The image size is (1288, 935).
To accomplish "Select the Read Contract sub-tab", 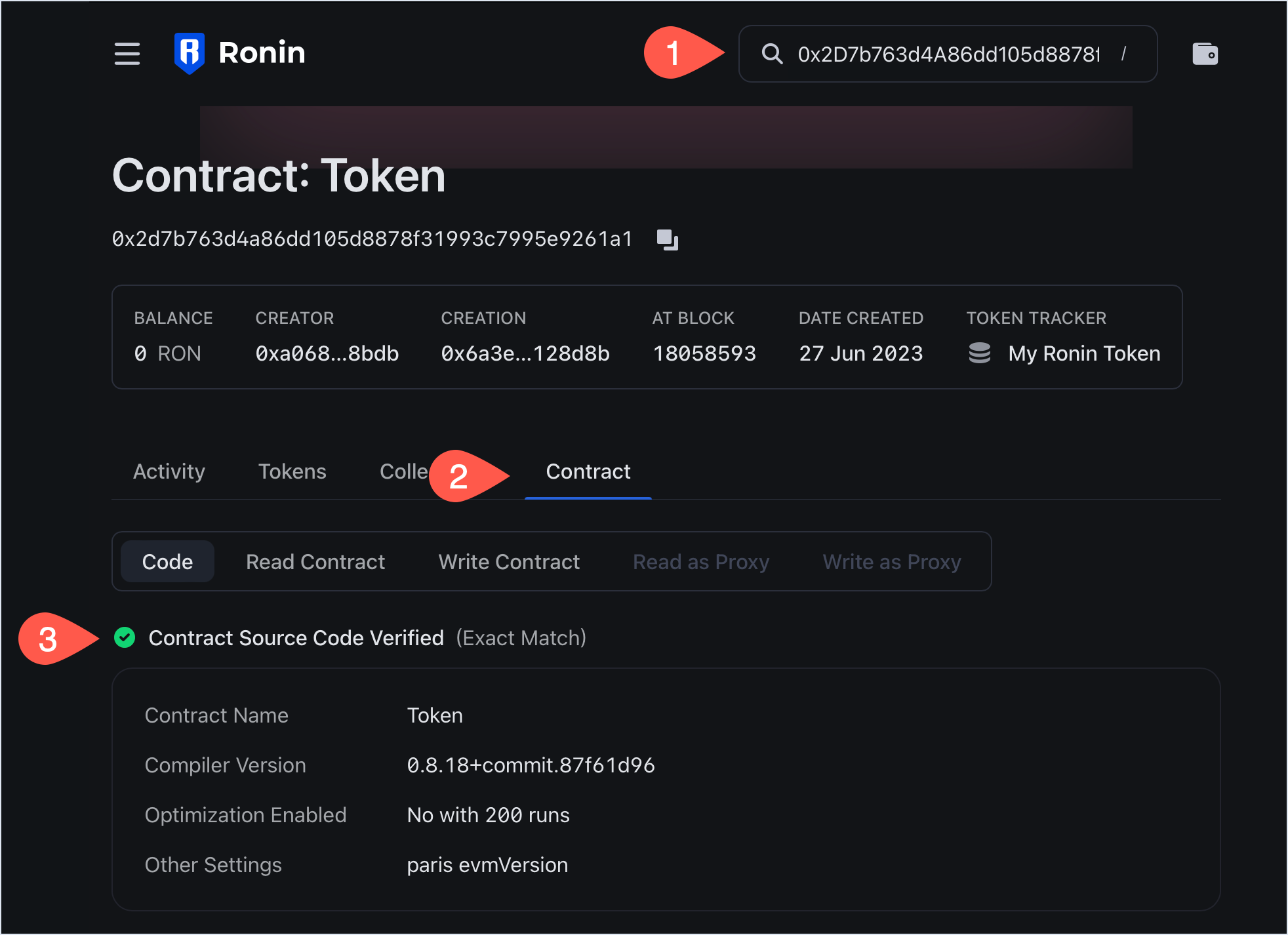I will 315,562.
